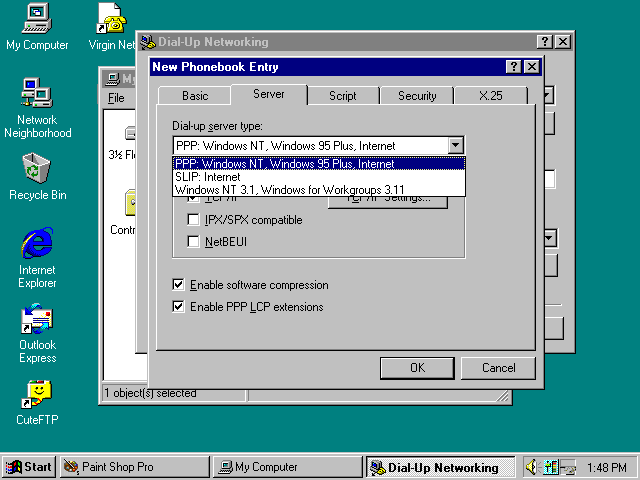Open the File menu in My Computer
Image resolution: width=640 pixels, height=480 pixels.
click(x=116, y=98)
